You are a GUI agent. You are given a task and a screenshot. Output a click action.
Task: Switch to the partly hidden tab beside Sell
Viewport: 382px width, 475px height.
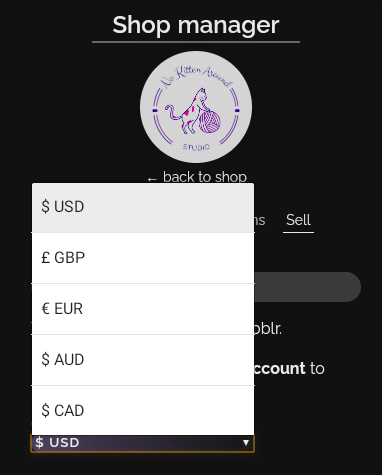click(260, 220)
